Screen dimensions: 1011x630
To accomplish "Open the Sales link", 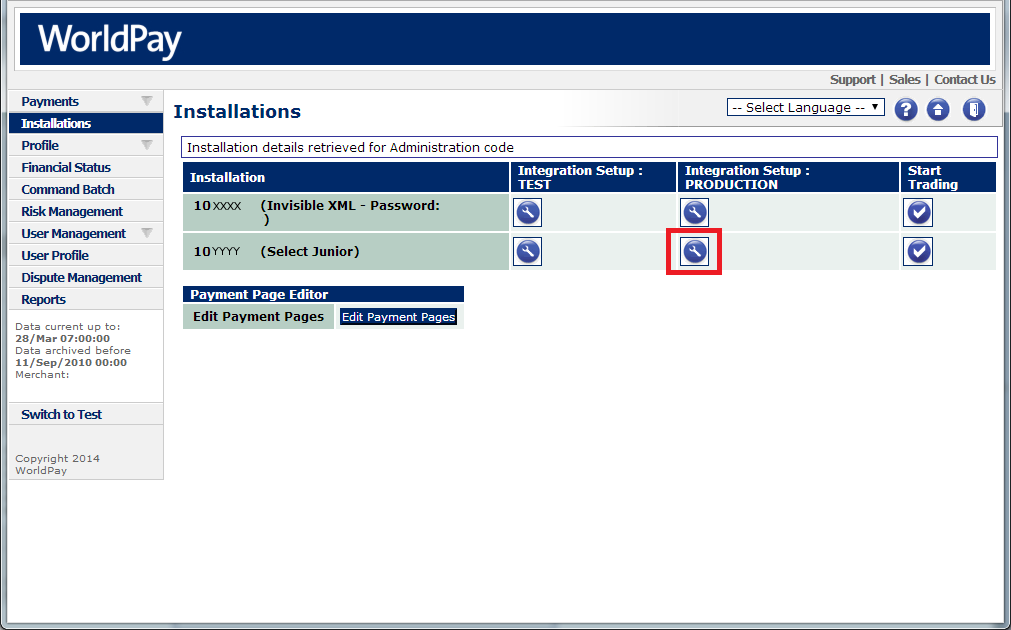I will (905, 79).
